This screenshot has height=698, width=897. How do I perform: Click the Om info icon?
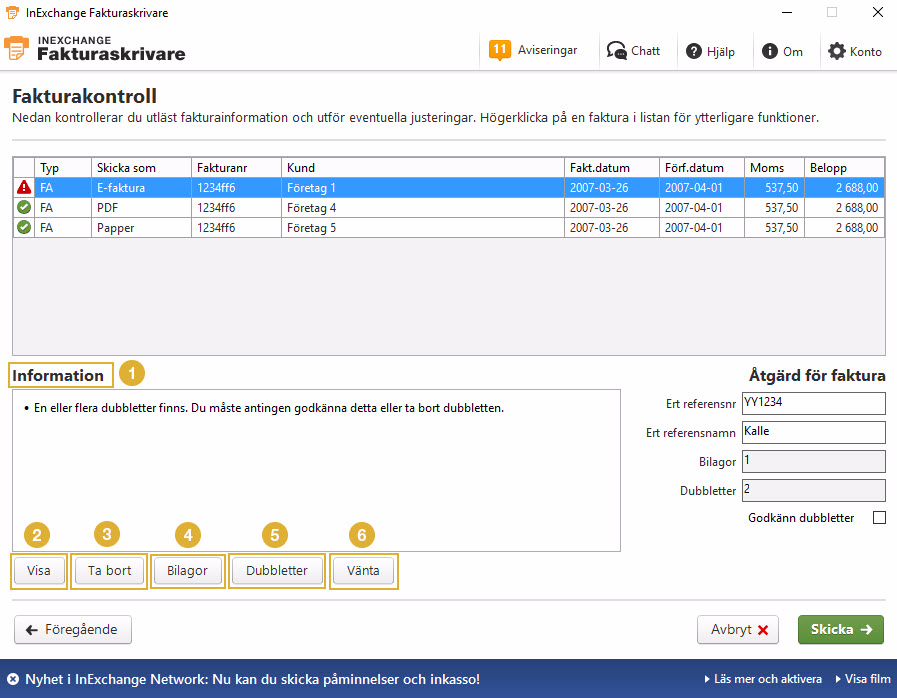(770, 51)
